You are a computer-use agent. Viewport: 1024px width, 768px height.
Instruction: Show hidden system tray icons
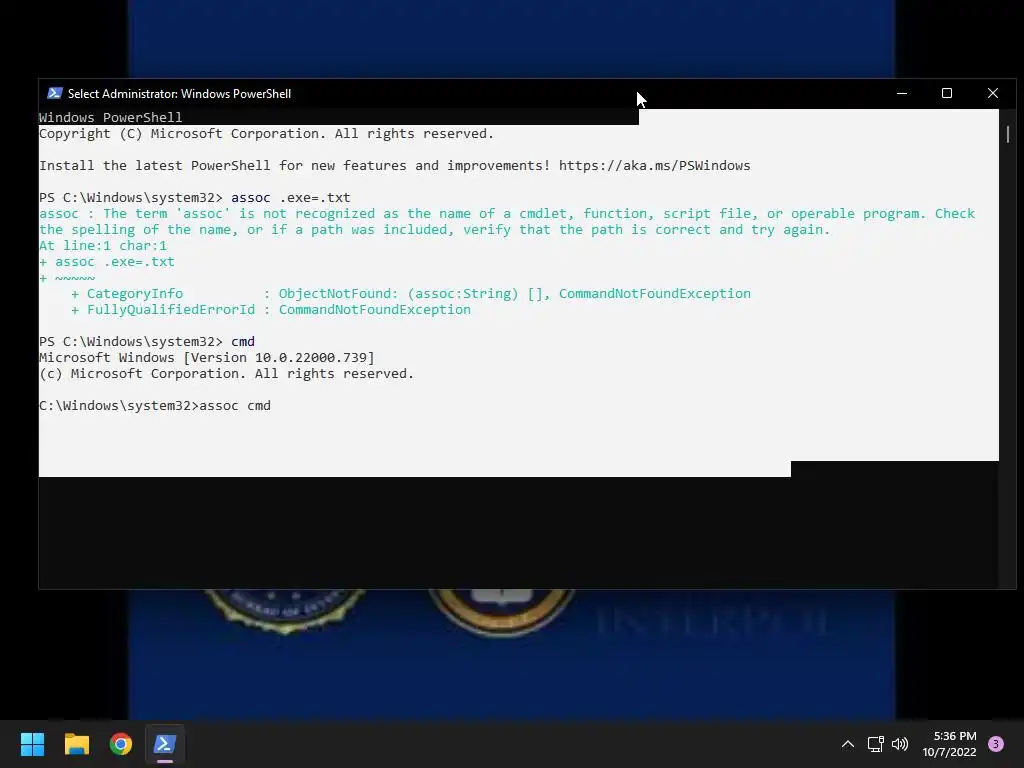click(x=848, y=744)
